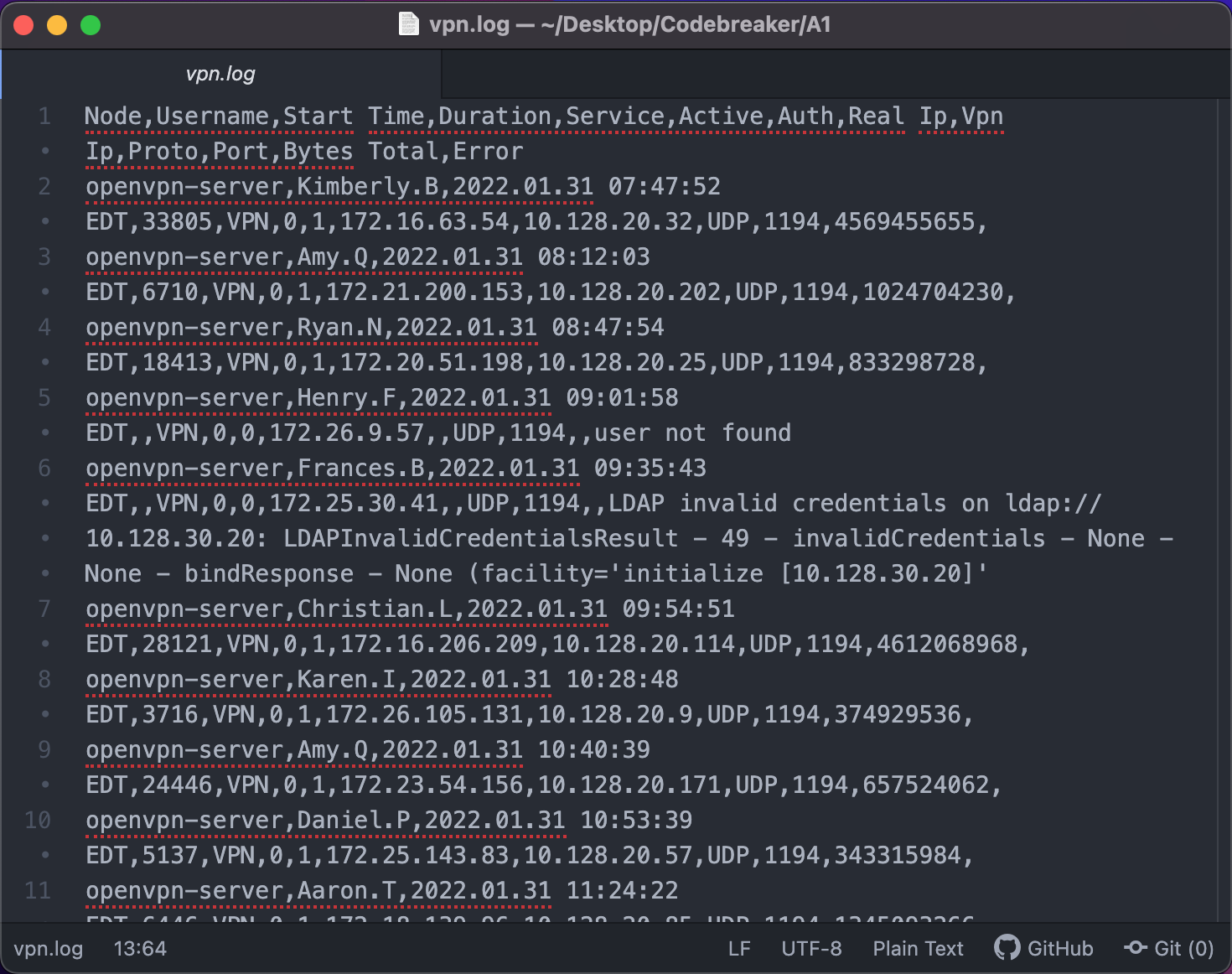Click 'Christian.L' in line 7
The height and width of the screenshot is (974, 1232).
click(x=375, y=609)
